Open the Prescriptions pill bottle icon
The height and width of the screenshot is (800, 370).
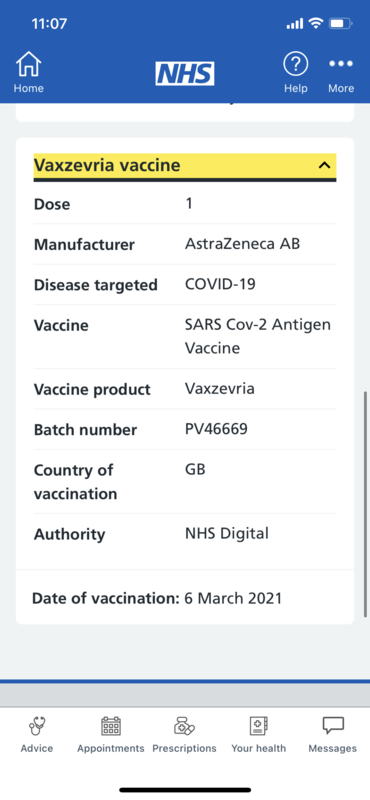point(184,726)
